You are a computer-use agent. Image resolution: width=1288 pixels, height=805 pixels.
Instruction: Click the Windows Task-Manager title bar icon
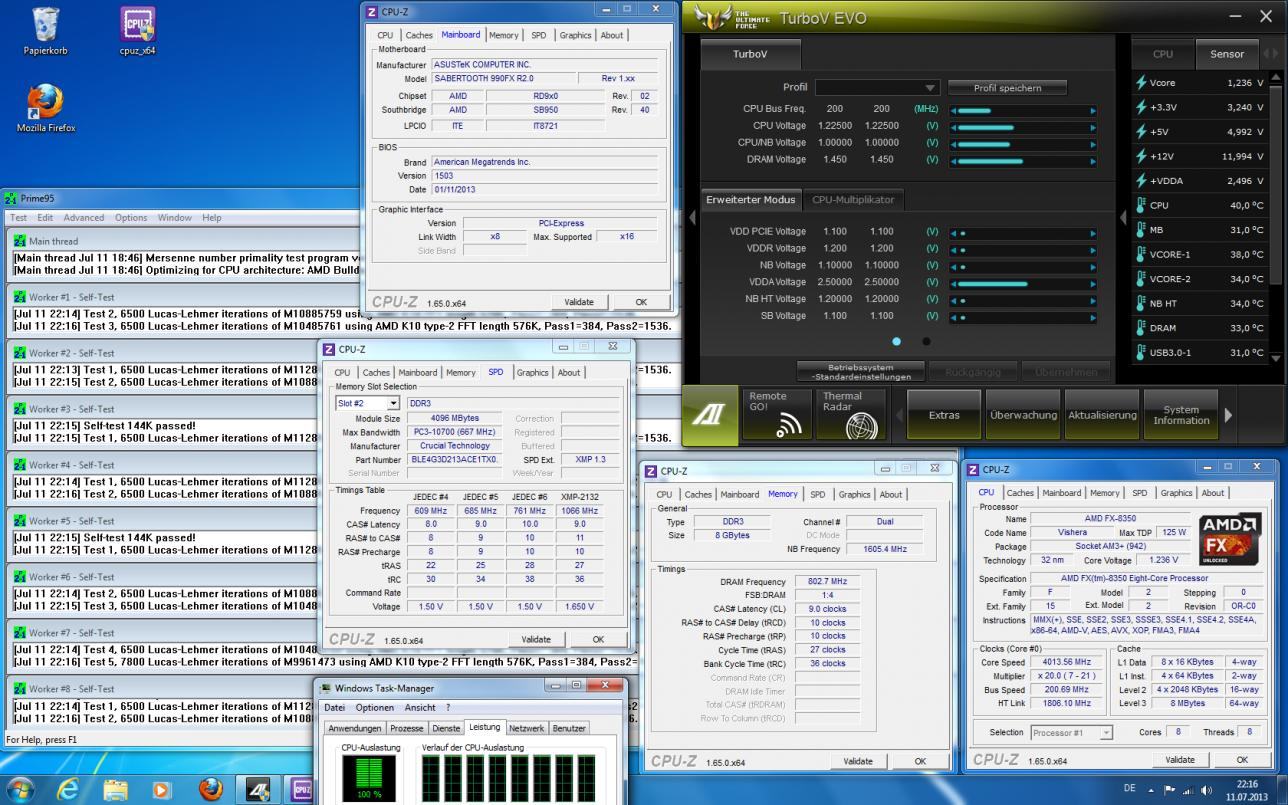coord(326,688)
